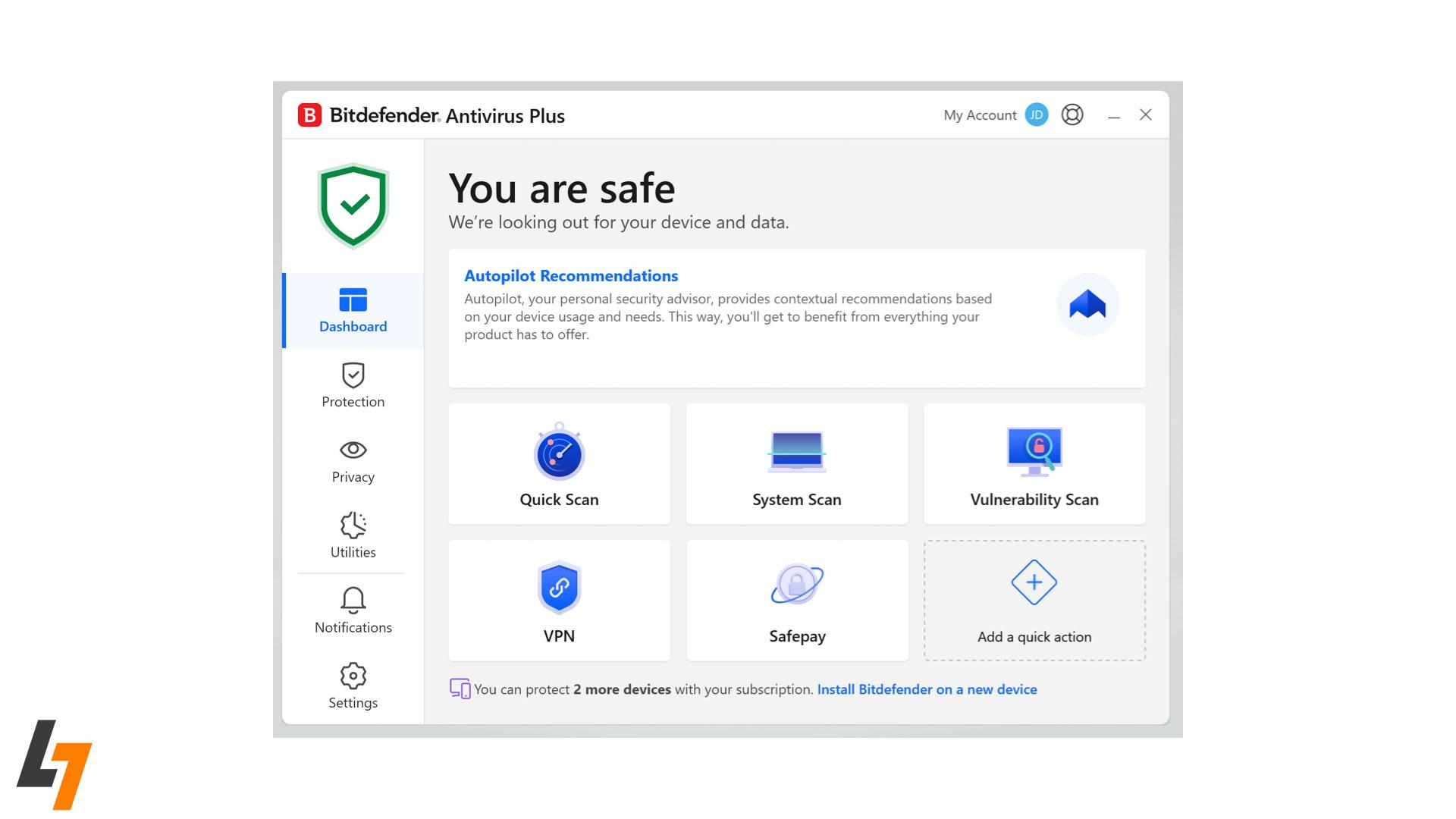Viewport: 1456px width, 819px height.
Task: Click the green protection shield status icon
Action: click(353, 206)
